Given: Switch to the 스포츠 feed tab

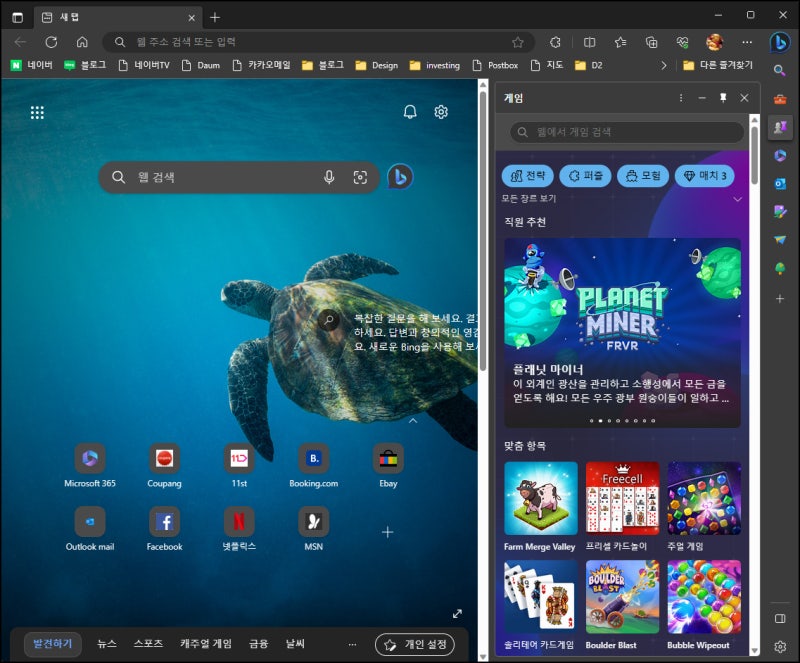Looking at the screenshot, I should click(148, 644).
